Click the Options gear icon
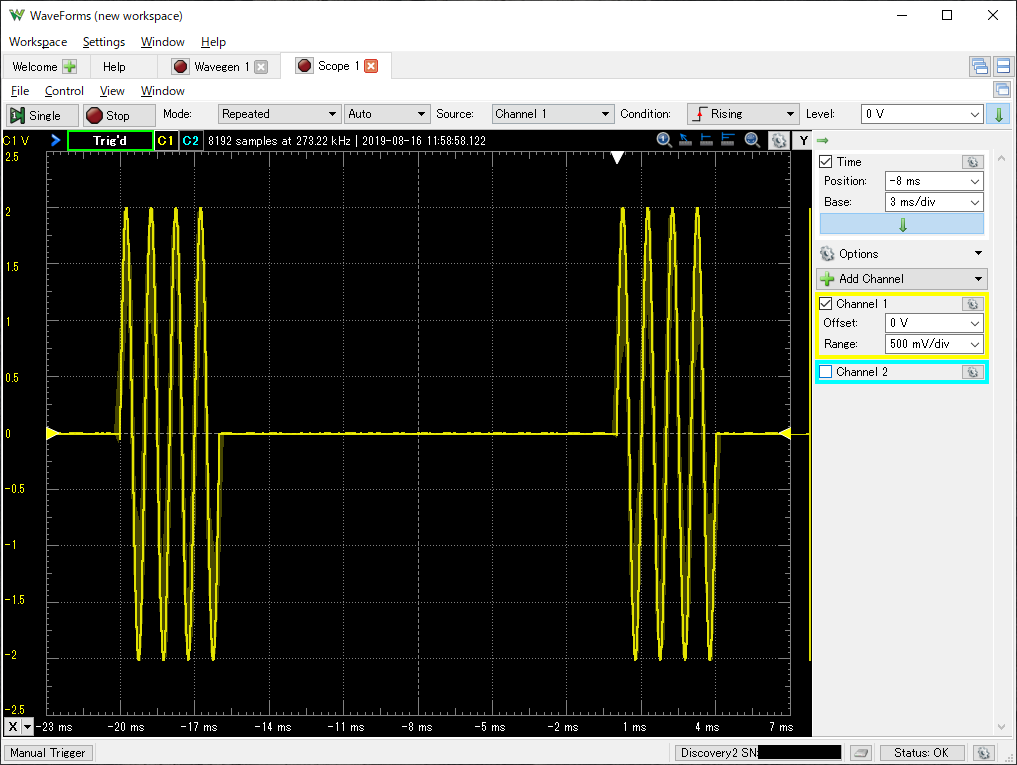The image size is (1017, 765). [x=827, y=254]
